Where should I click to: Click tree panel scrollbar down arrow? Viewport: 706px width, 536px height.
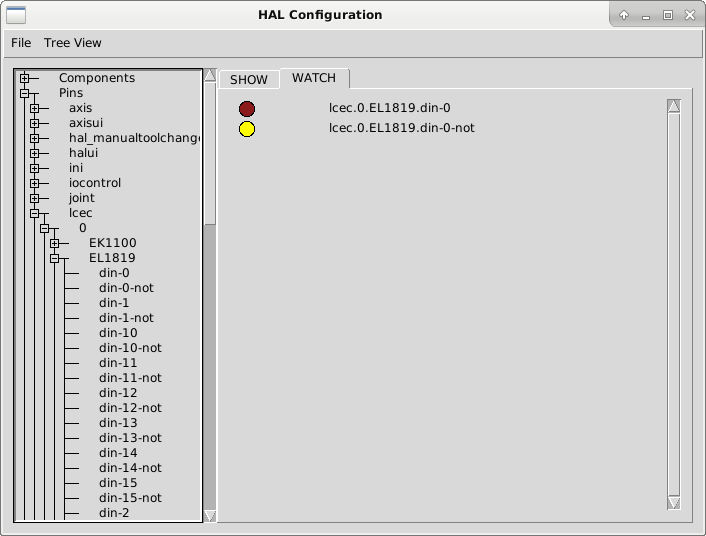pyautogui.click(x=210, y=516)
